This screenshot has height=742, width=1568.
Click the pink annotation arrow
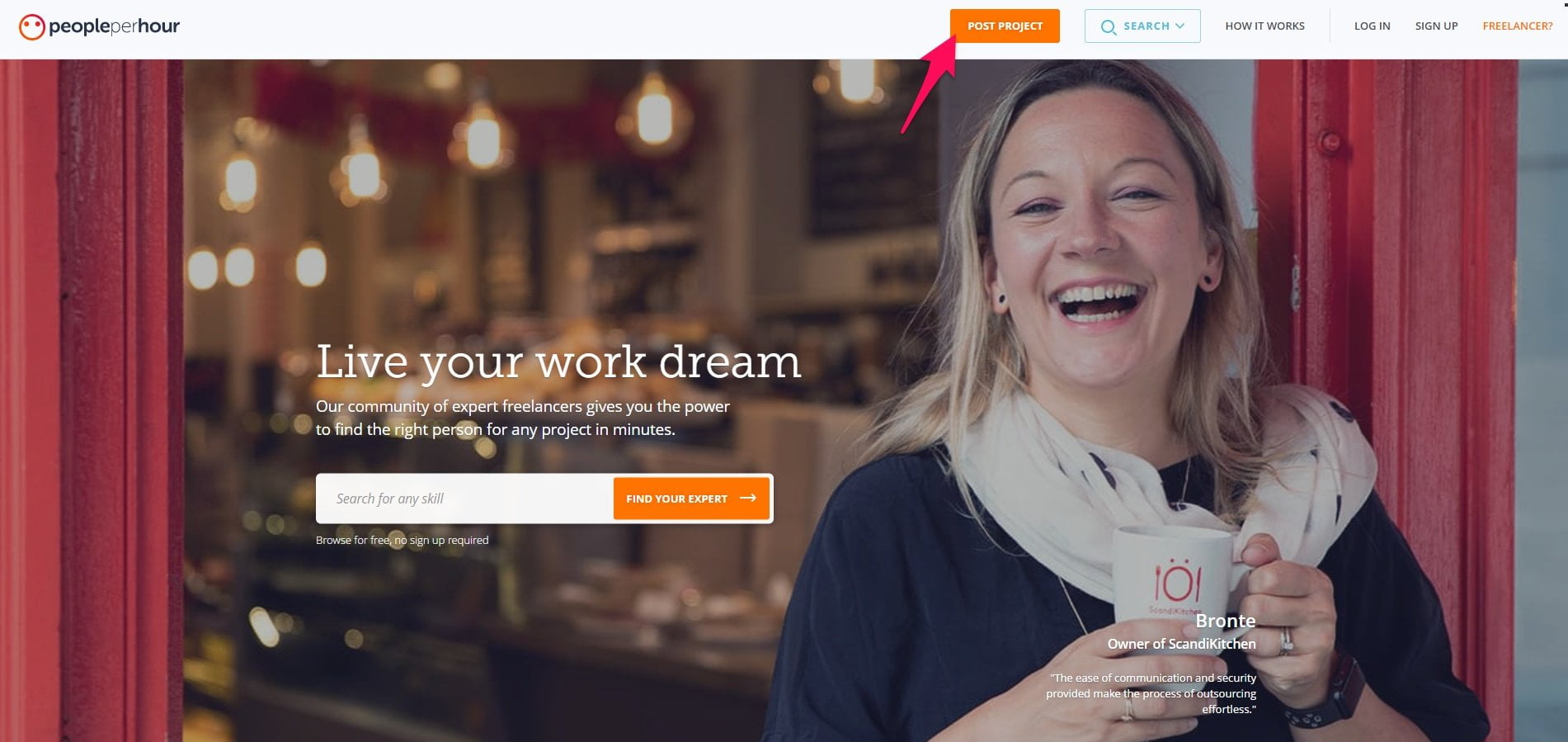[929, 83]
